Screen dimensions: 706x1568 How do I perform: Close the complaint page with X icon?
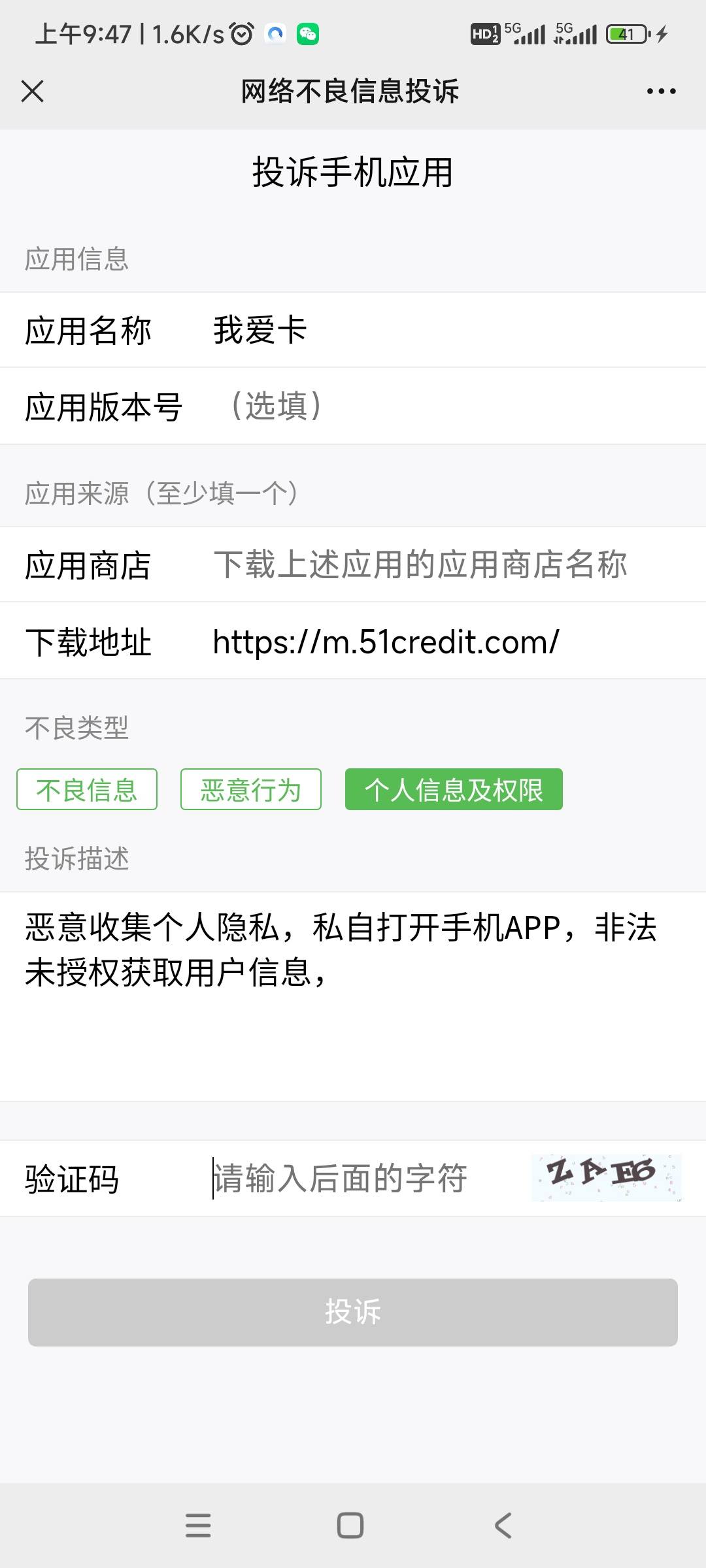[32, 91]
